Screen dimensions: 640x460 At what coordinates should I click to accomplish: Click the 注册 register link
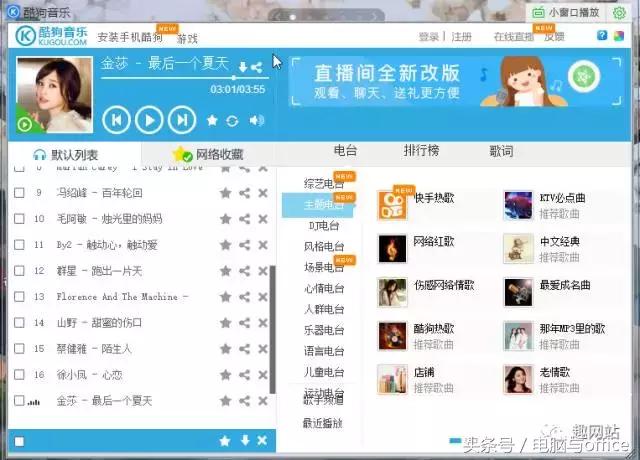462,37
